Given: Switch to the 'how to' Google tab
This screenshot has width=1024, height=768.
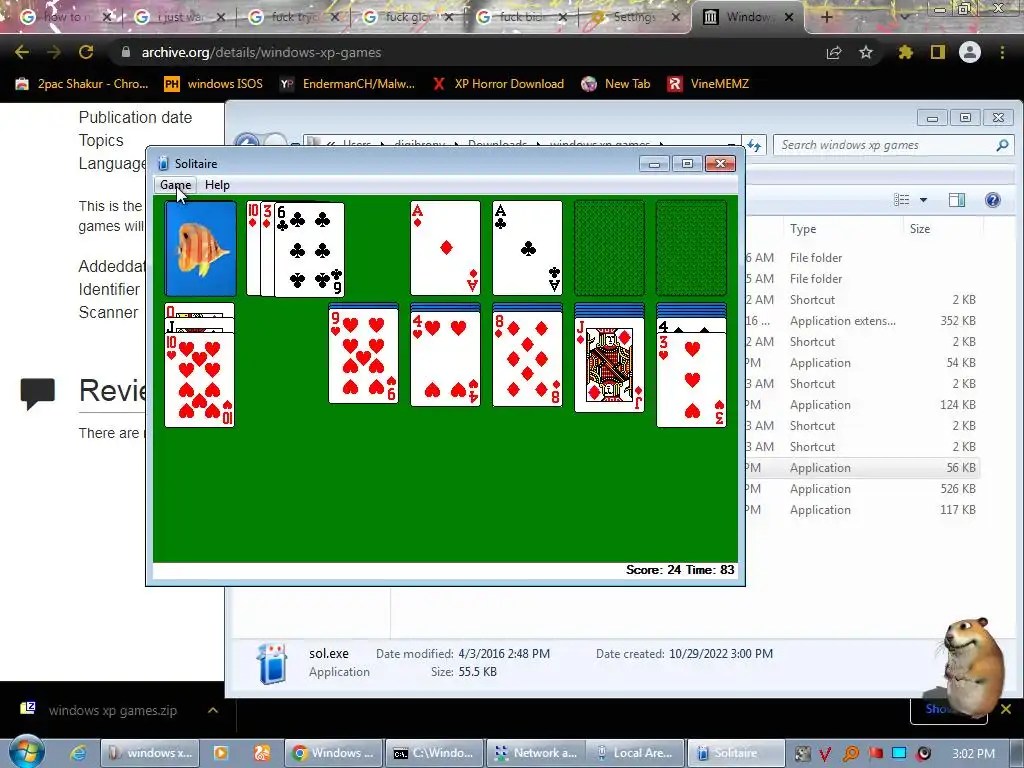Looking at the screenshot, I should point(63,17).
